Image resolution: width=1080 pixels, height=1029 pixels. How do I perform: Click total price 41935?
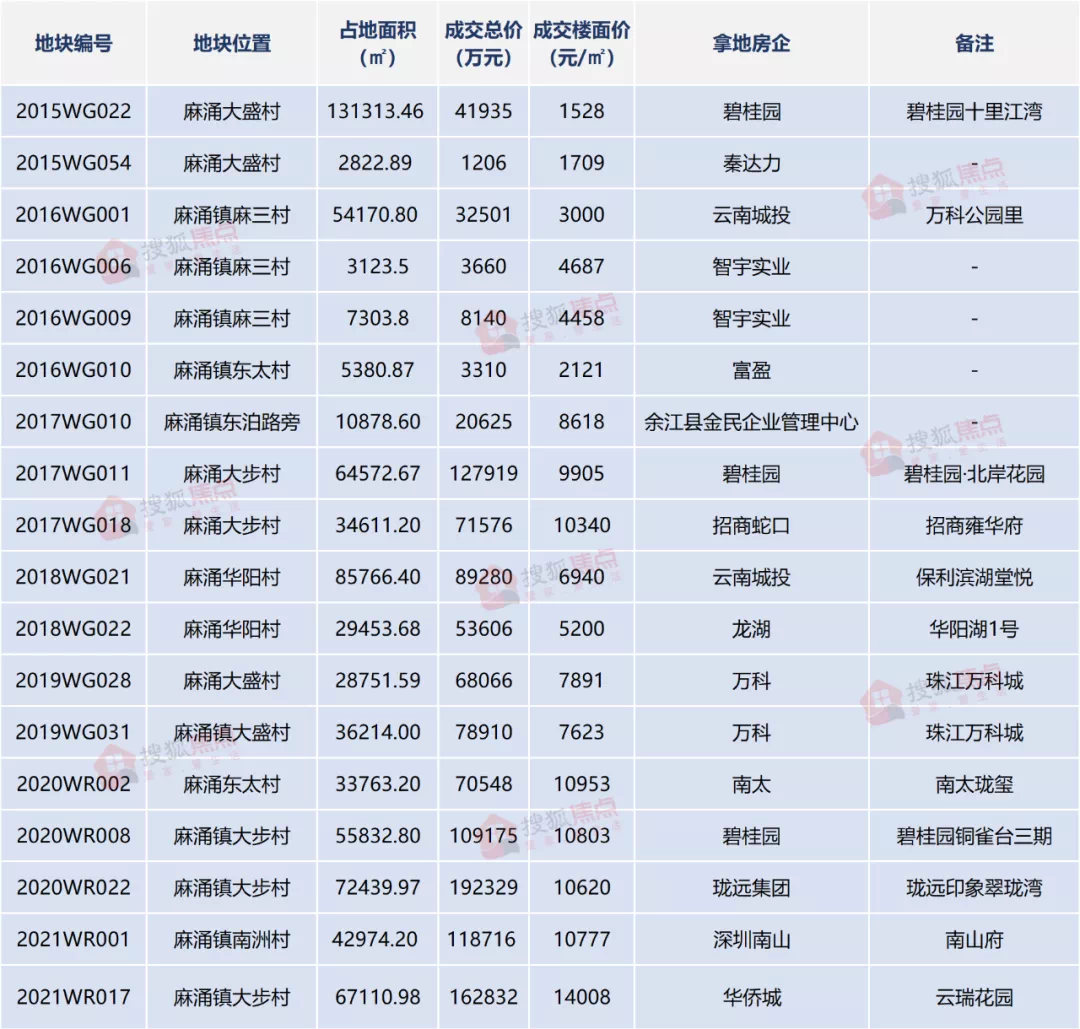pyautogui.click(x=484, y=112)
